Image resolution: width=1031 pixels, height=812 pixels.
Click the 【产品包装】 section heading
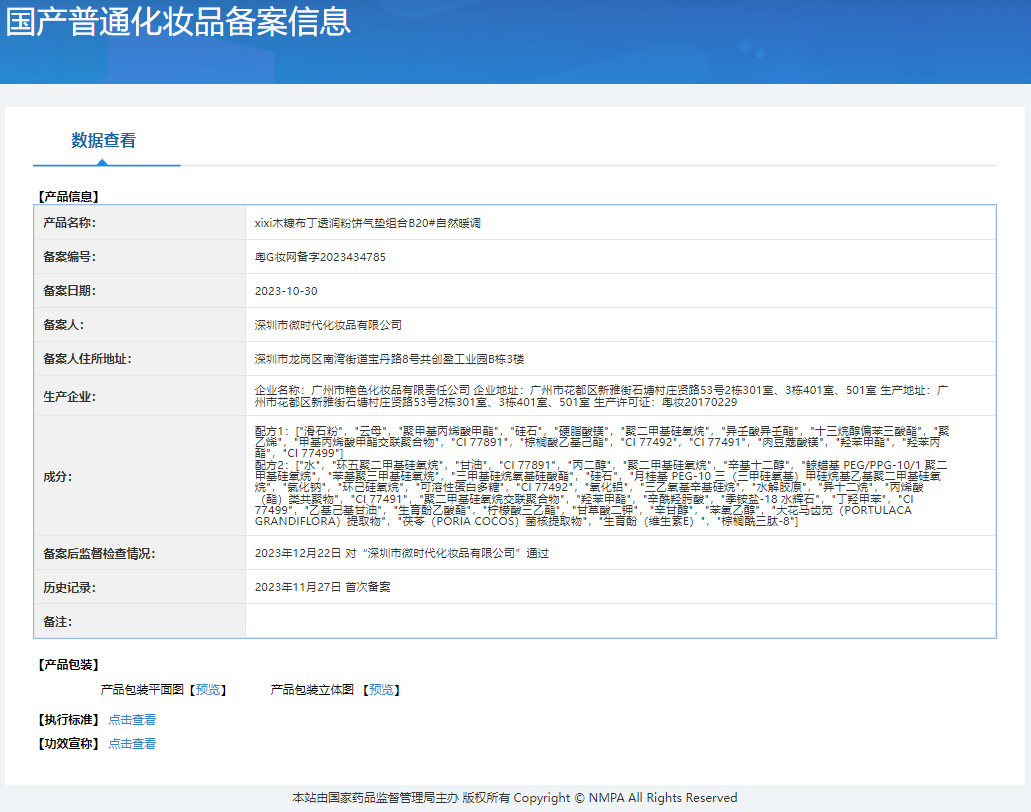68,665
